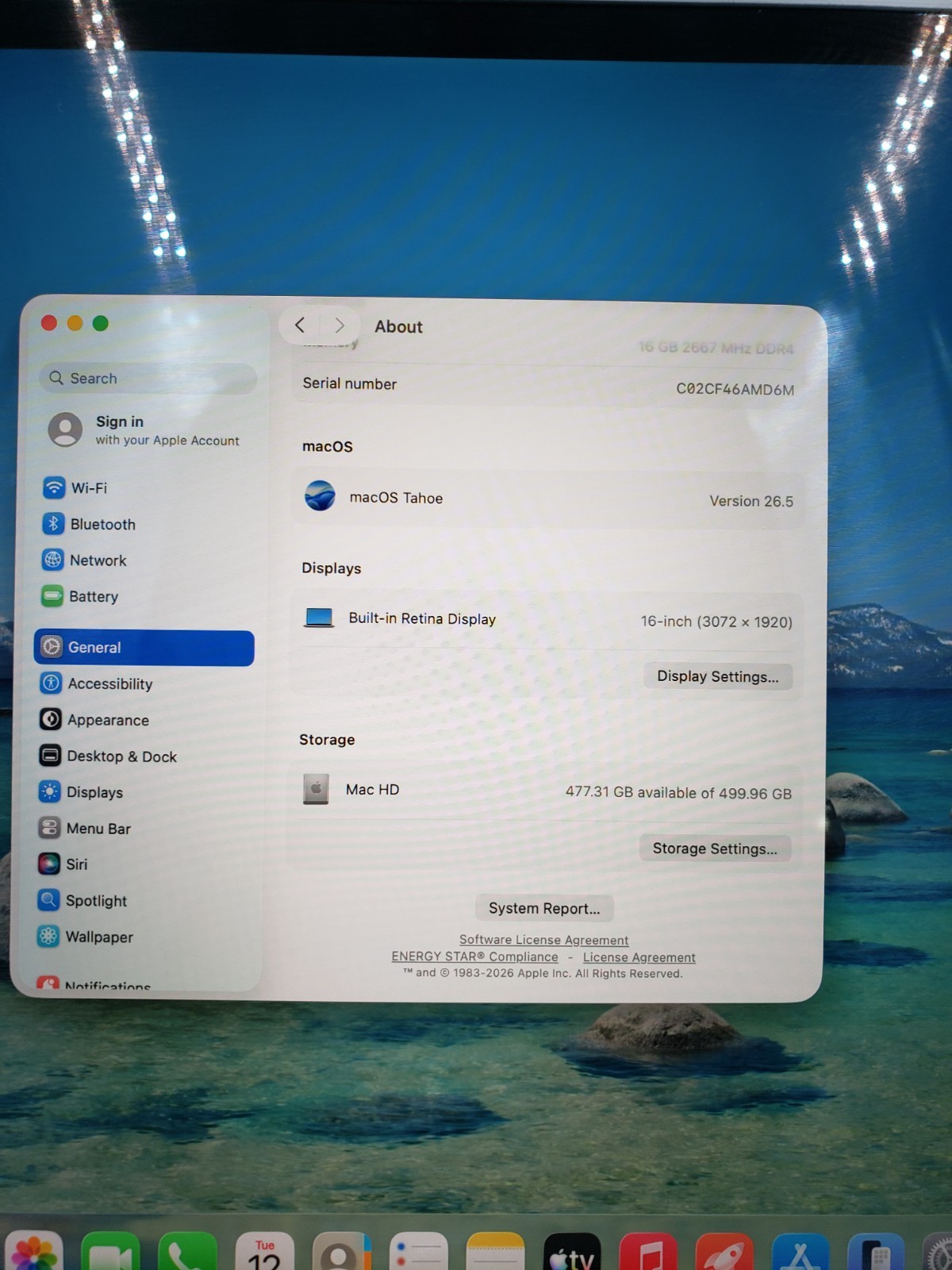The image size is (952, 1270).
Task: Go forward with the right chevron
Action: 339,325
